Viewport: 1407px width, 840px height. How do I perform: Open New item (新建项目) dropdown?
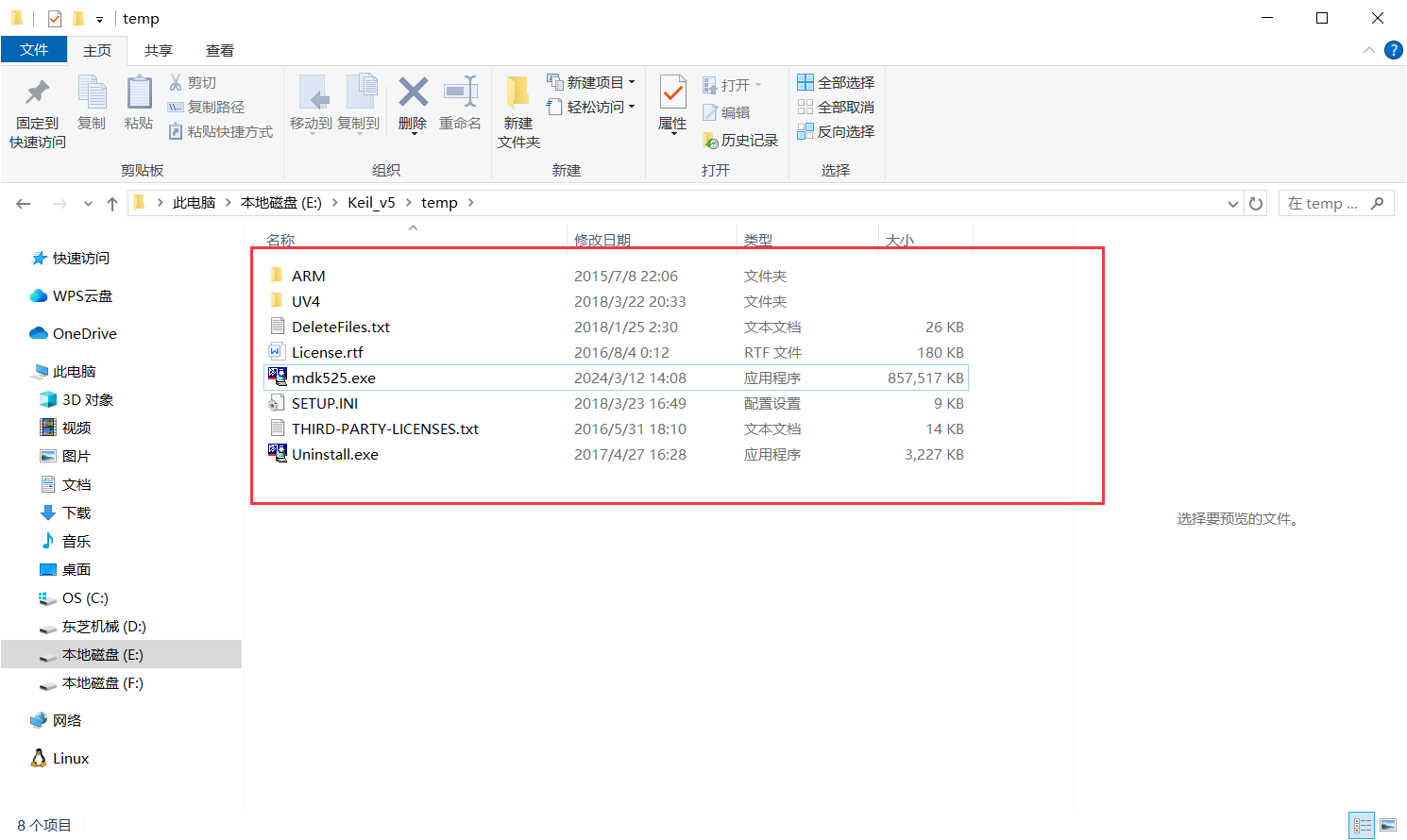point(591,82)
